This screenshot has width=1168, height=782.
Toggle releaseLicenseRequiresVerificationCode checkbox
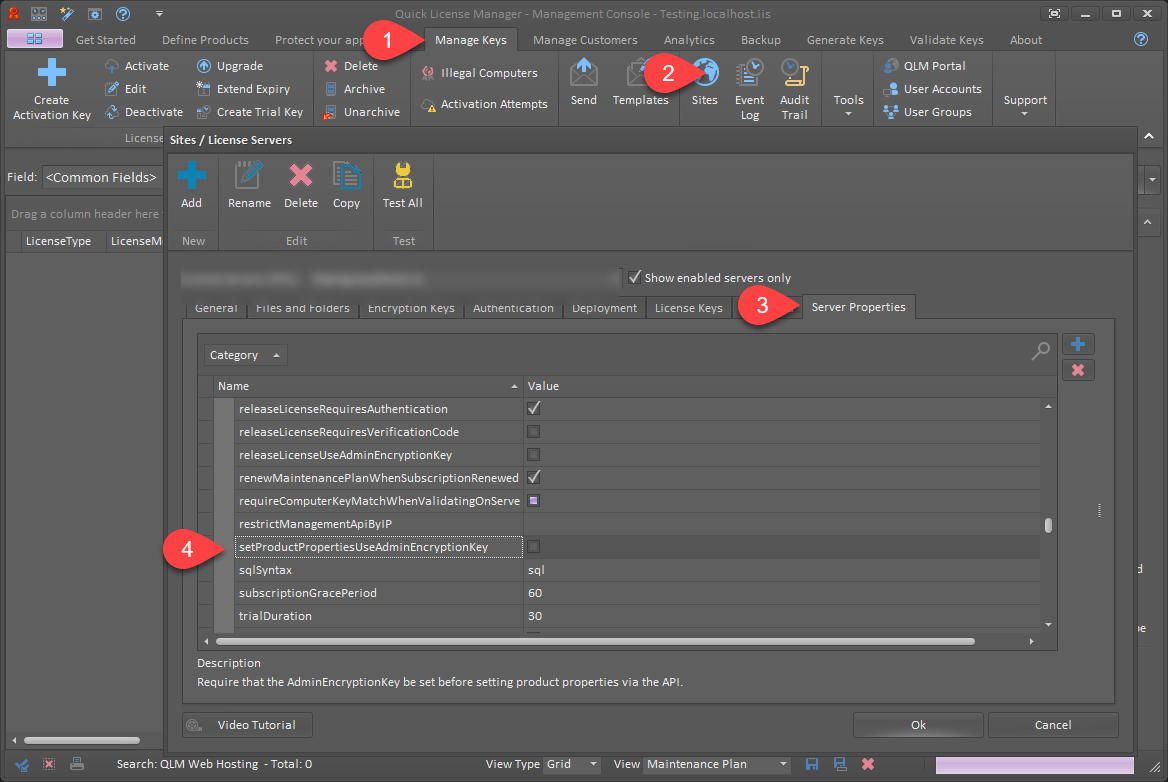point(533,431)
